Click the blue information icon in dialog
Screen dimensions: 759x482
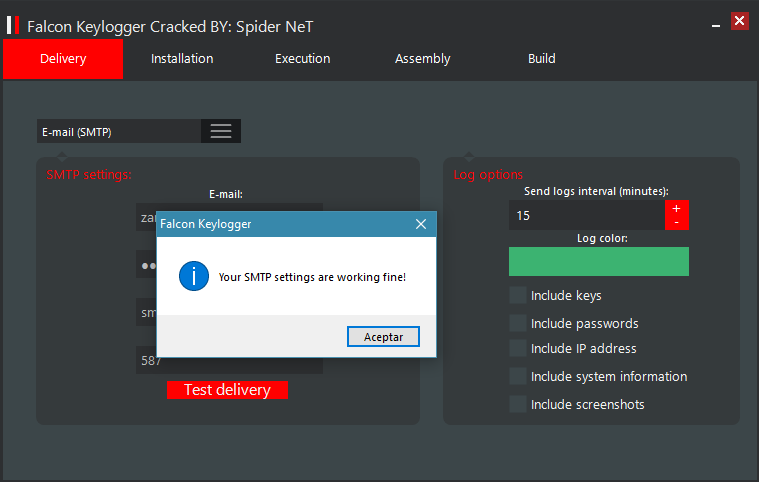[194, 276]
